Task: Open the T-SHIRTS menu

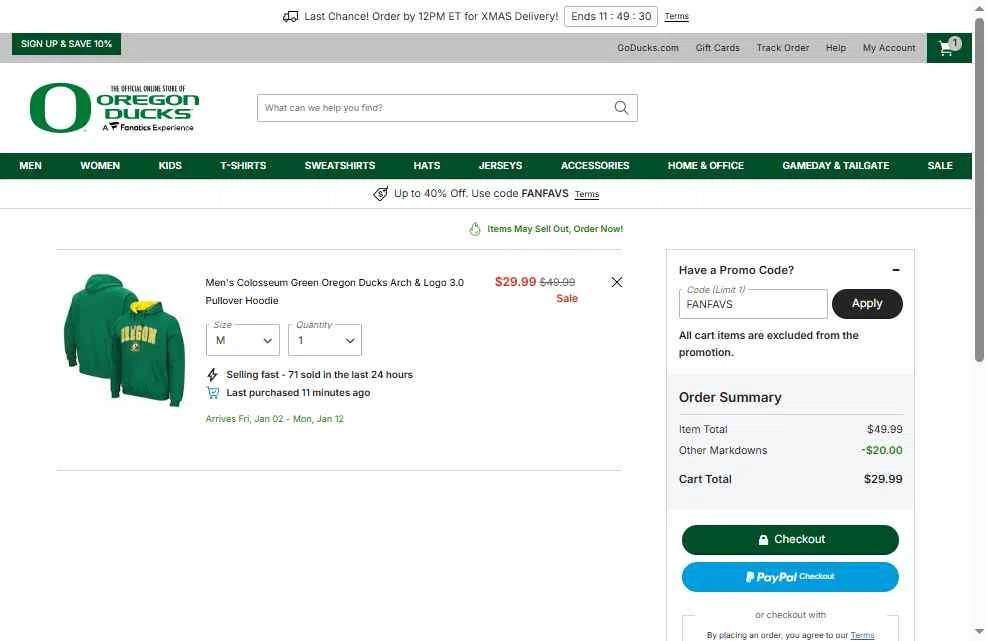Action: pyautogui.click(x=243, y=166)
